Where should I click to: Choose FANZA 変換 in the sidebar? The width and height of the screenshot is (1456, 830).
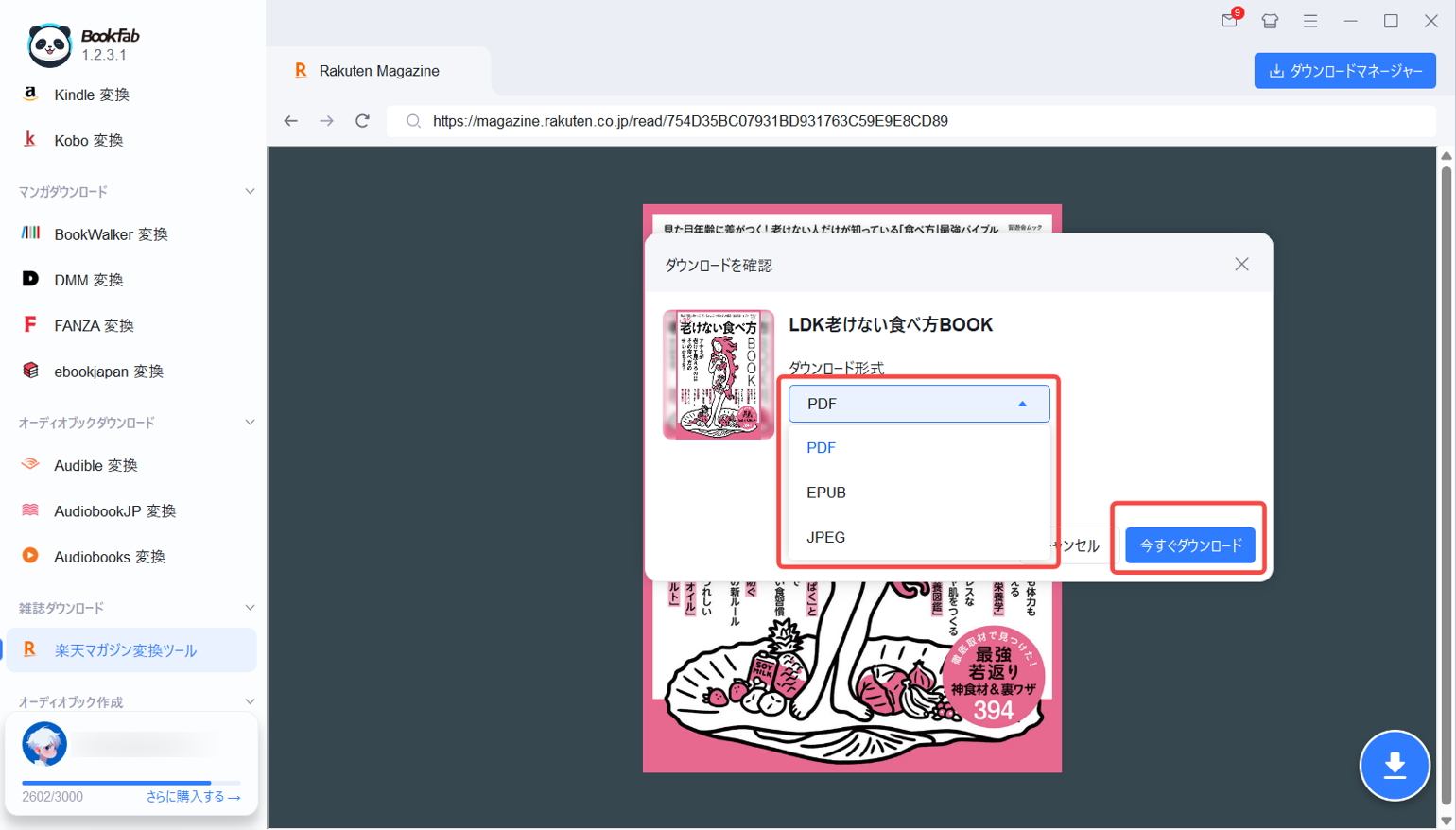tap(94, 325)
